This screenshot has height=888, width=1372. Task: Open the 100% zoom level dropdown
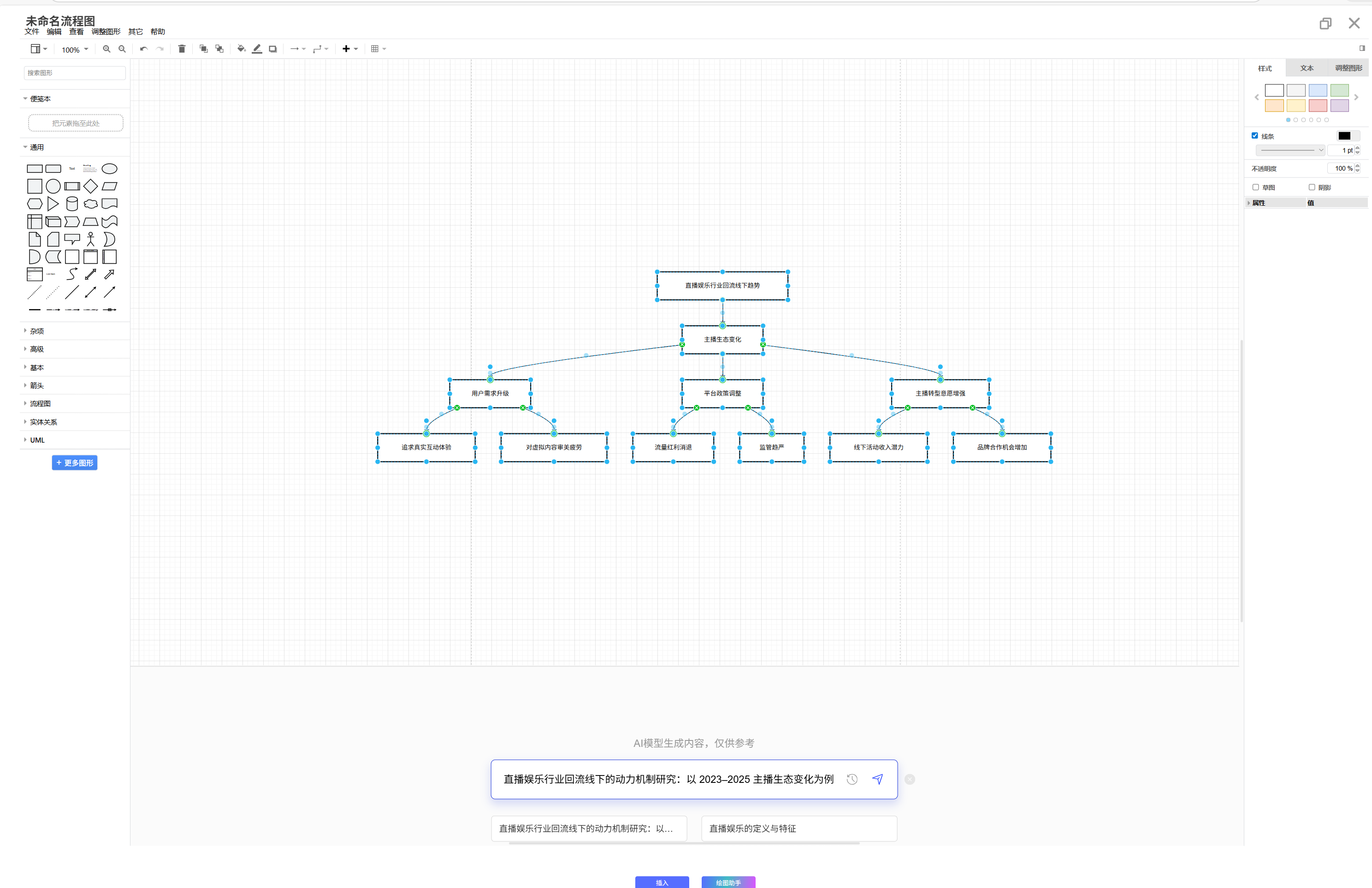[75, 50]
